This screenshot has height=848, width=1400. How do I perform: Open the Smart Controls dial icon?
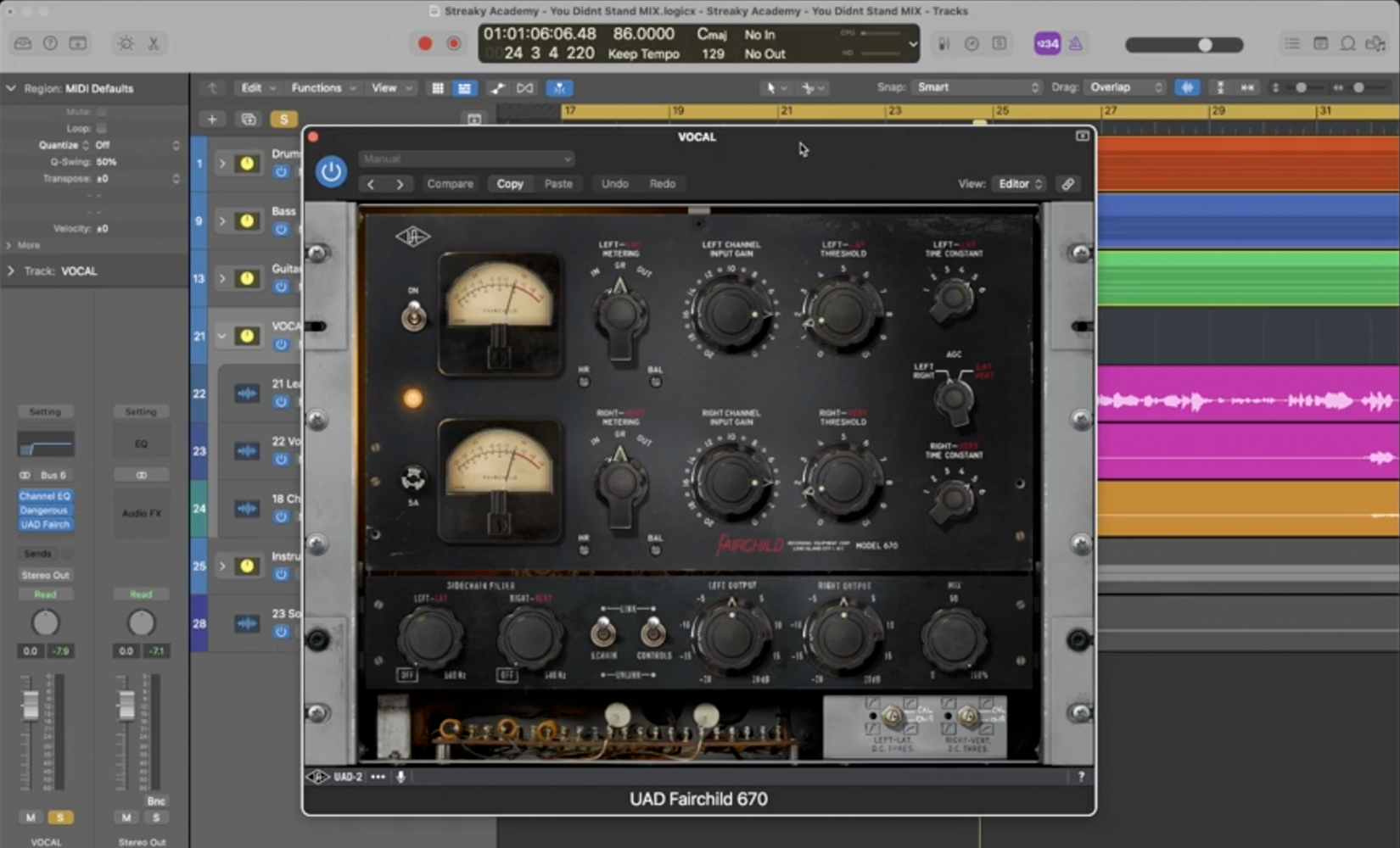point(126,43)
